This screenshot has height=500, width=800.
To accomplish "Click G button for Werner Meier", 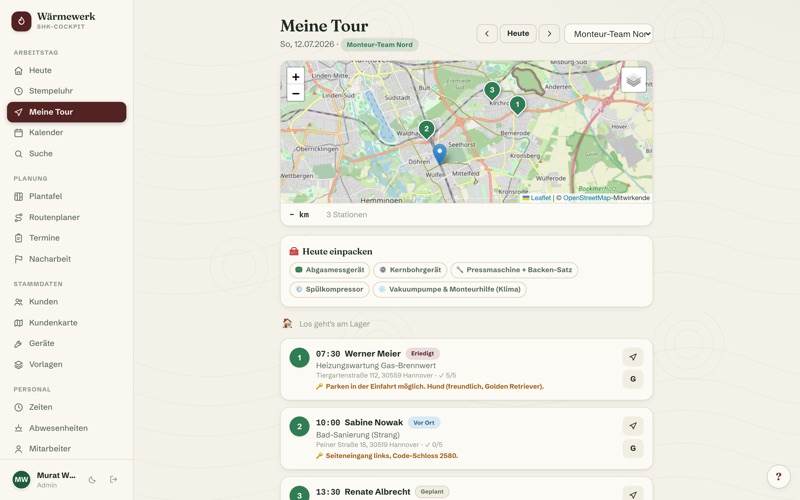I will (x=633, y=379).
